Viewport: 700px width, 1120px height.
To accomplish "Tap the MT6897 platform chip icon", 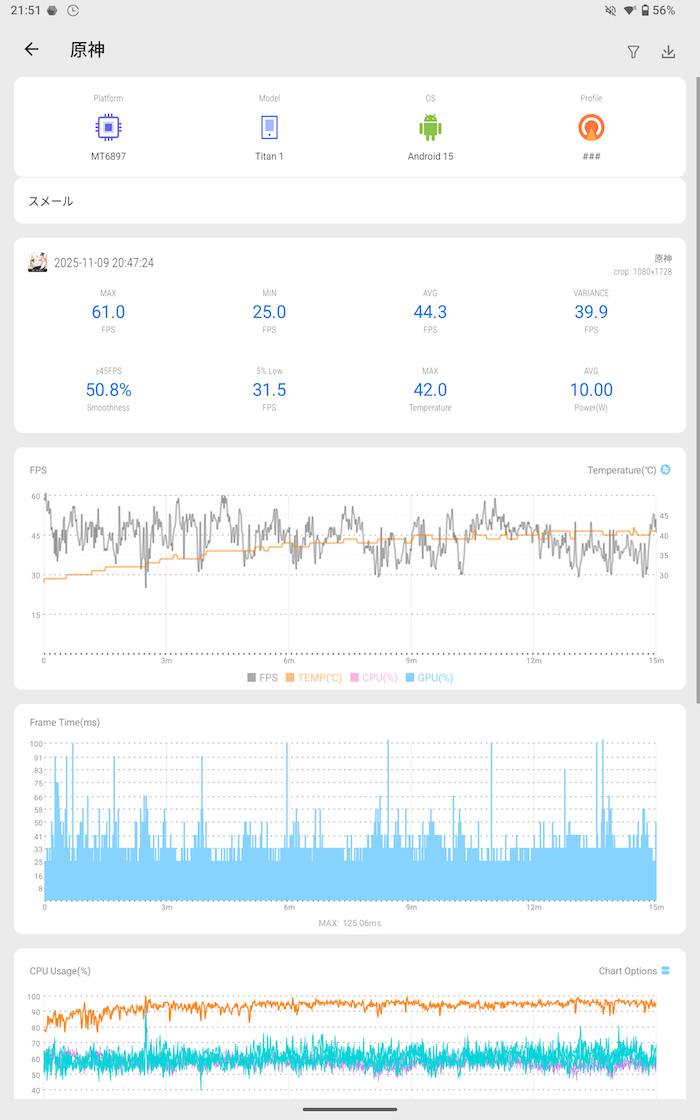I will (x=108, y=128).
